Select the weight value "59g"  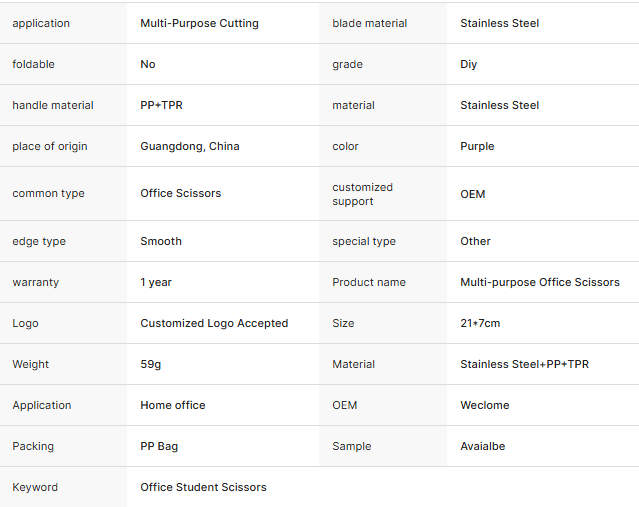[151, 364]
